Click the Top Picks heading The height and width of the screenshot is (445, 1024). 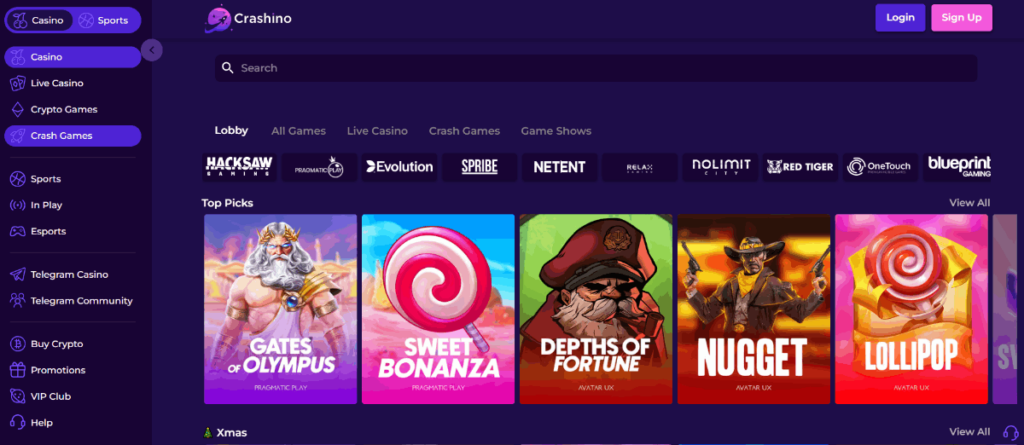[227, 203]
